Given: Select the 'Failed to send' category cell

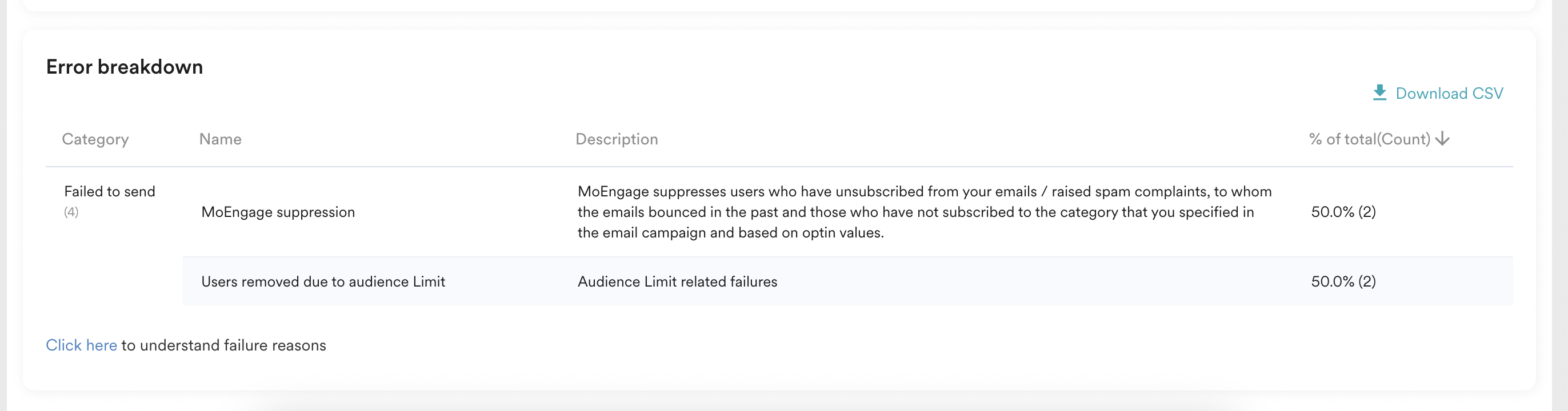Looking at the screenshot, I should 110,192.
